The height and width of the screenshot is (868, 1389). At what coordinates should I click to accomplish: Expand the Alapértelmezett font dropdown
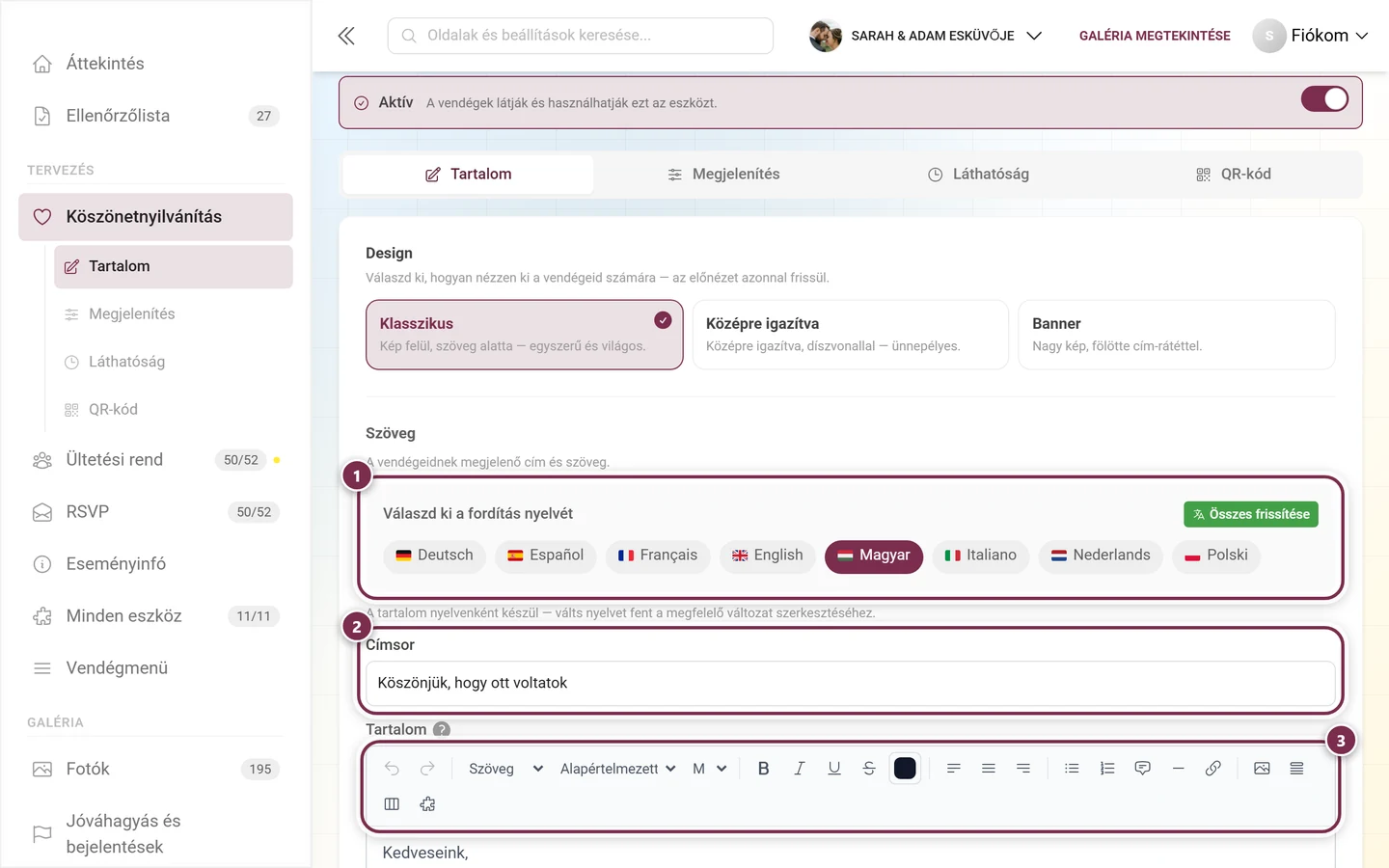pyautogui.click(x=617, y=769)
